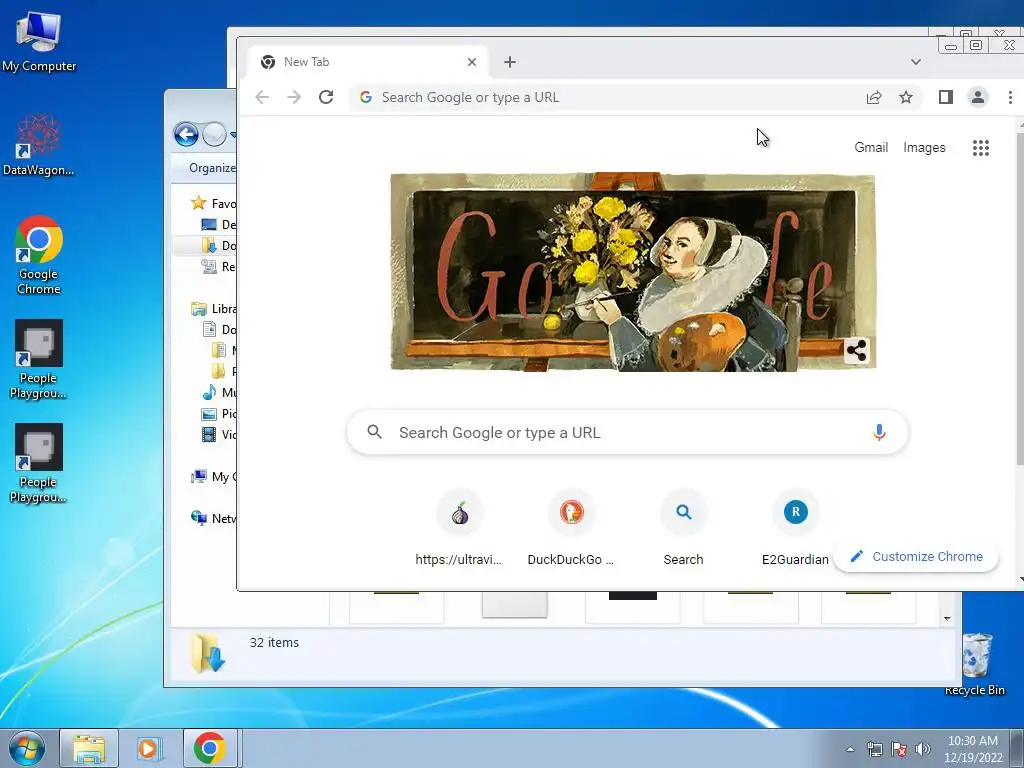This screenshot has height=768, width=1024.
Task: Open the network tray icon
Action: (874, 749)
